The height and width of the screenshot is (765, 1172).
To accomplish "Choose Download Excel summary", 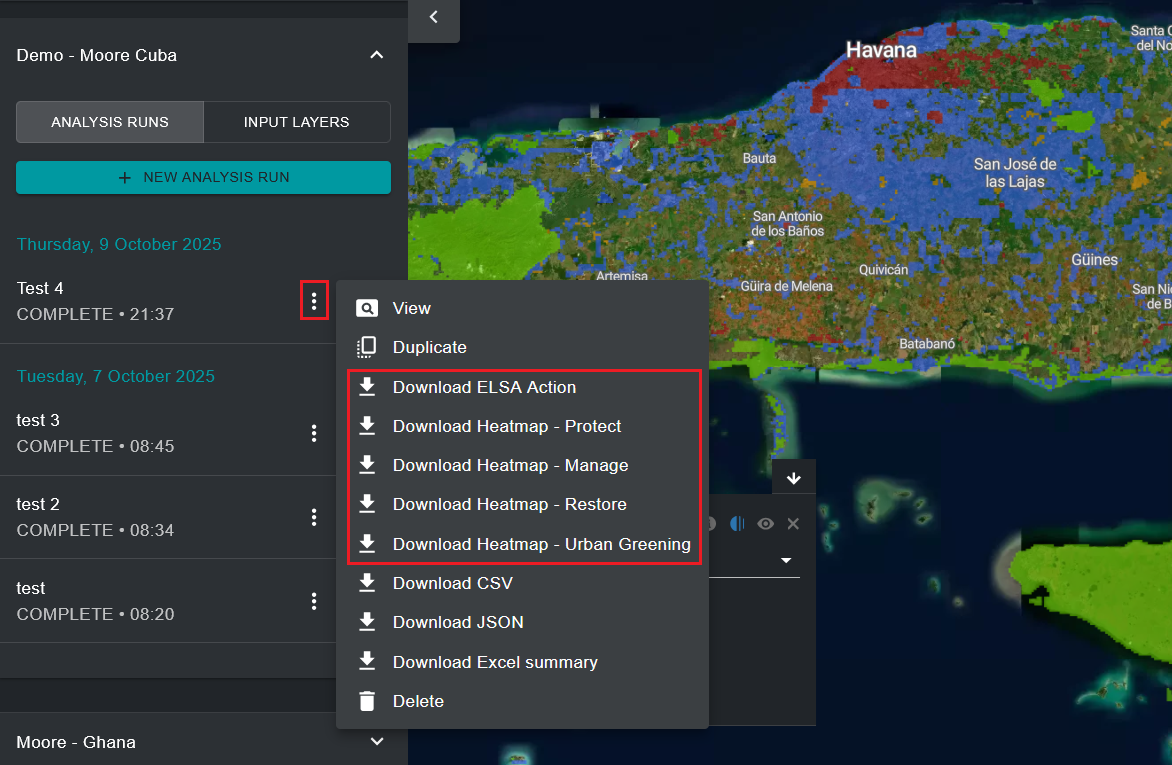I will coord(494,662).
